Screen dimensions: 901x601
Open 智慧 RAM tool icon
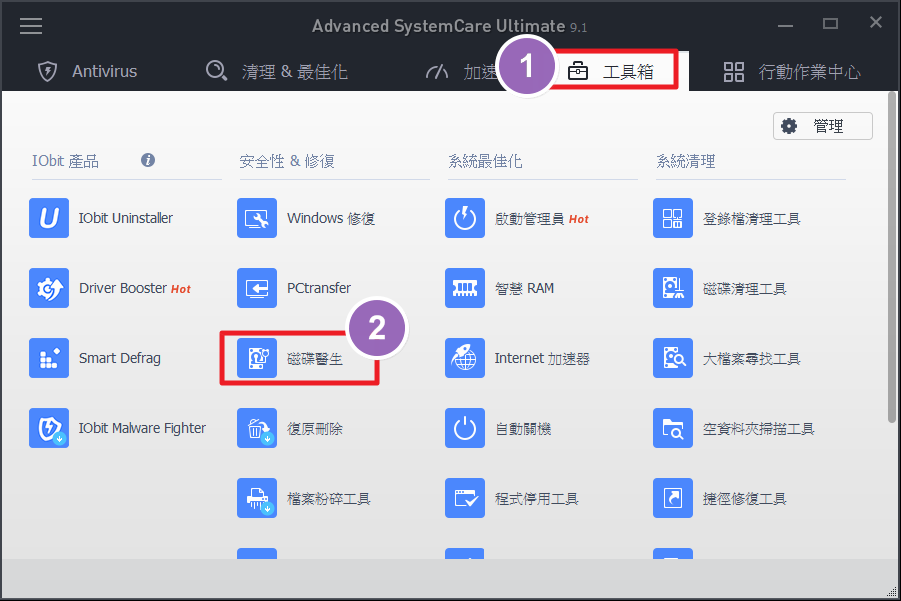[465, 288]
